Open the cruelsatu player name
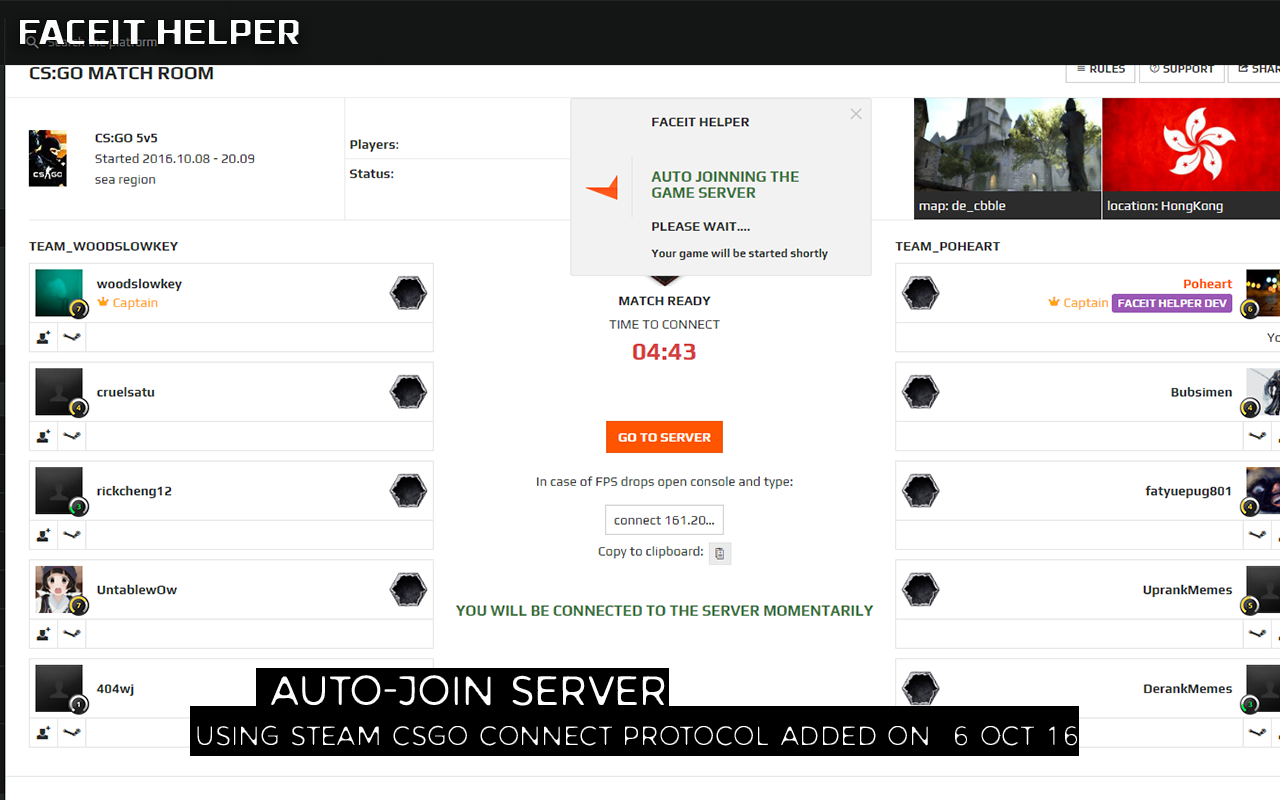Image resolution: width=1280 pixels, height=800 pixels. coord(125,392)
